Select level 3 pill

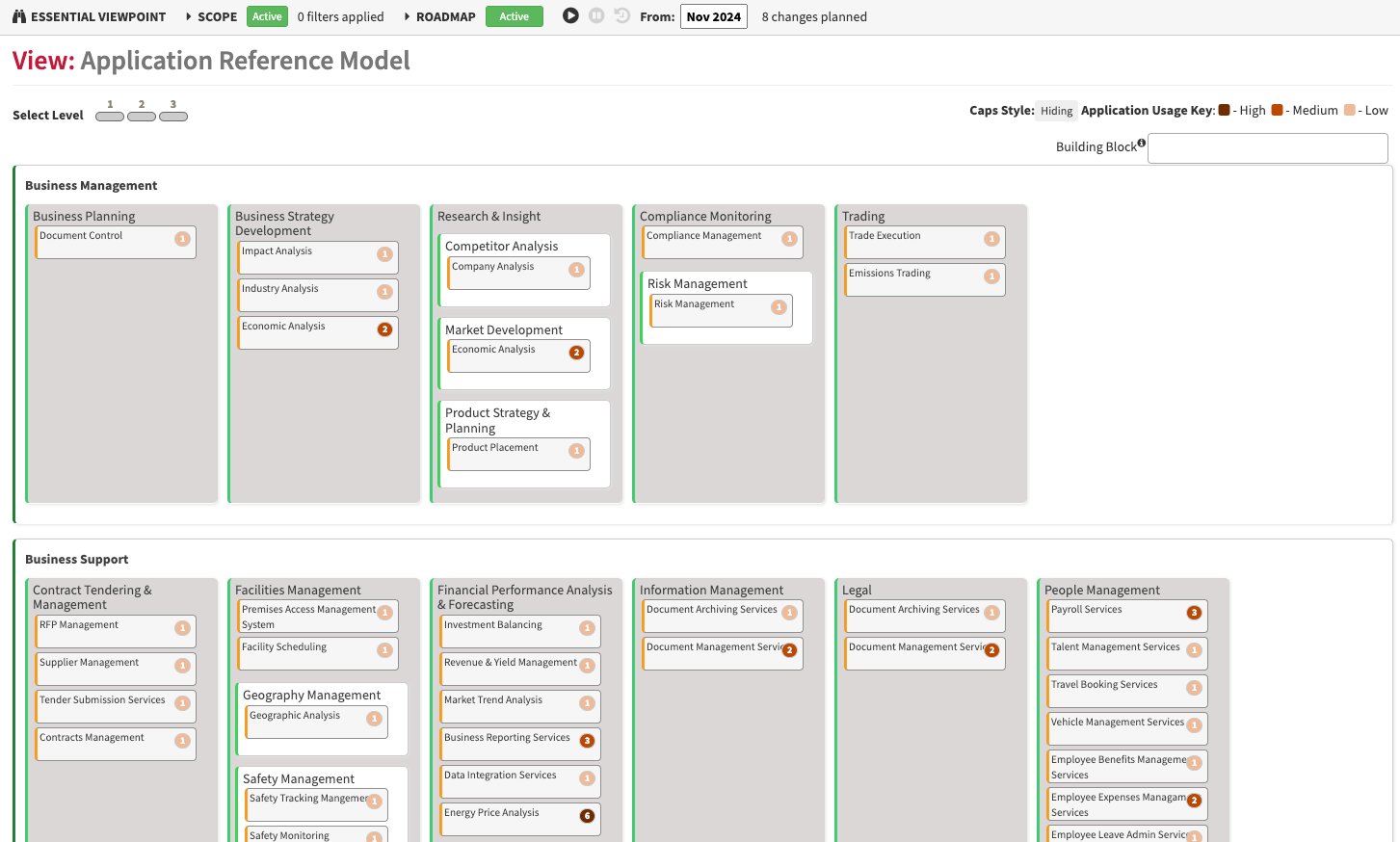point(173,117)
